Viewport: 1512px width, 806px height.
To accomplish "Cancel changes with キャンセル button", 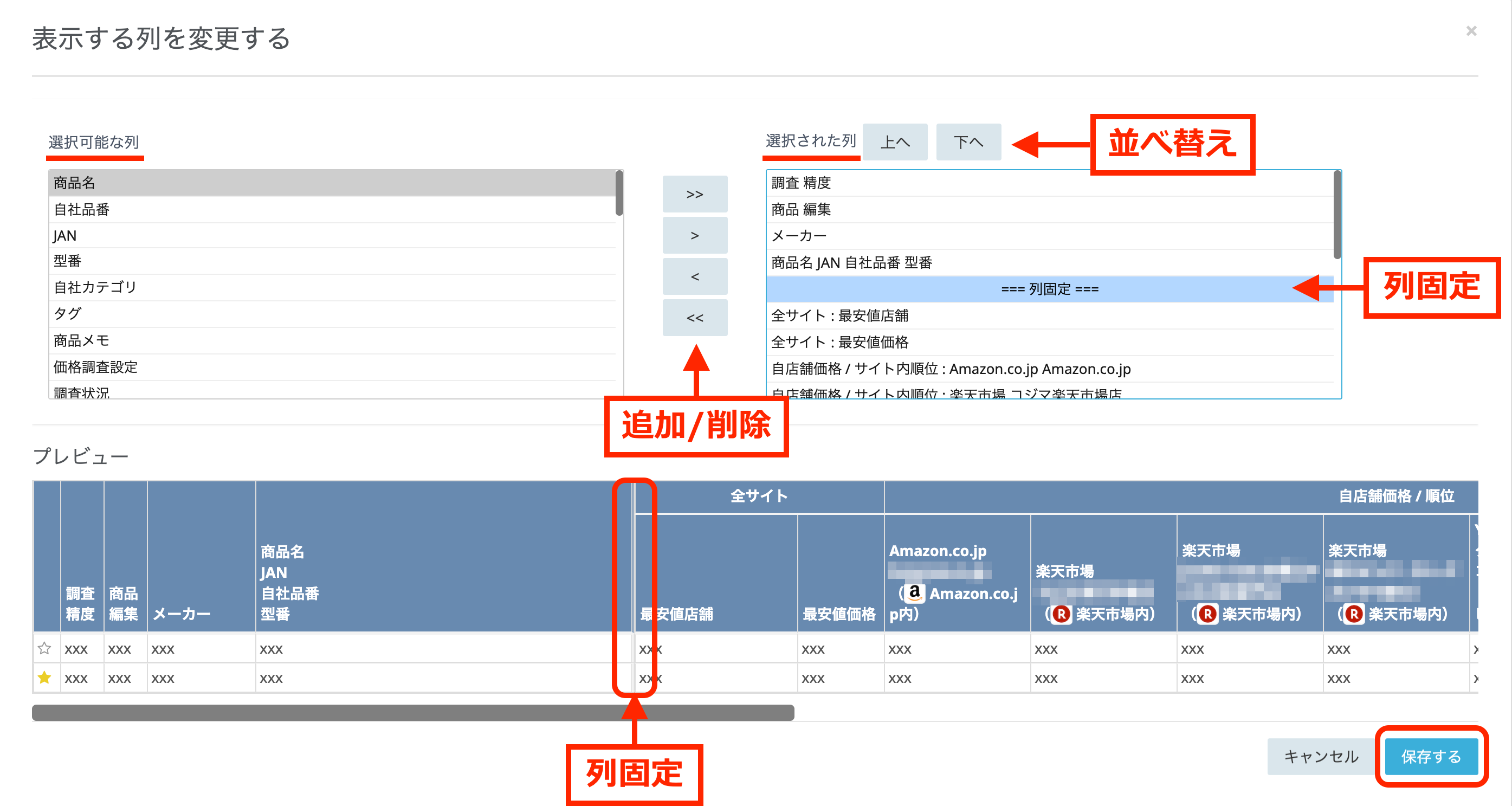I will [x=1321, y=756].
